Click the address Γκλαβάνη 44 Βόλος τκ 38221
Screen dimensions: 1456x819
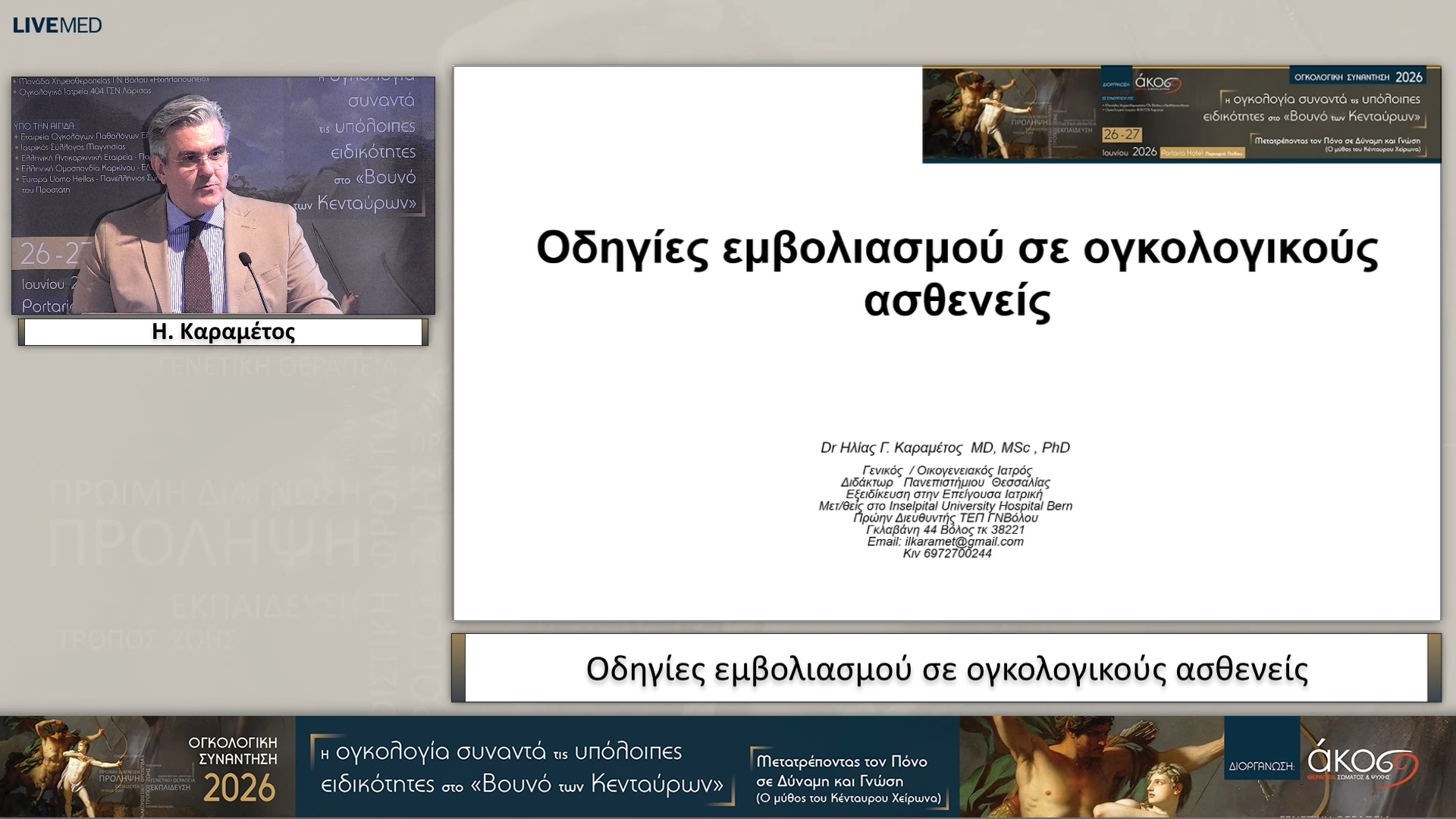[945, 529]
